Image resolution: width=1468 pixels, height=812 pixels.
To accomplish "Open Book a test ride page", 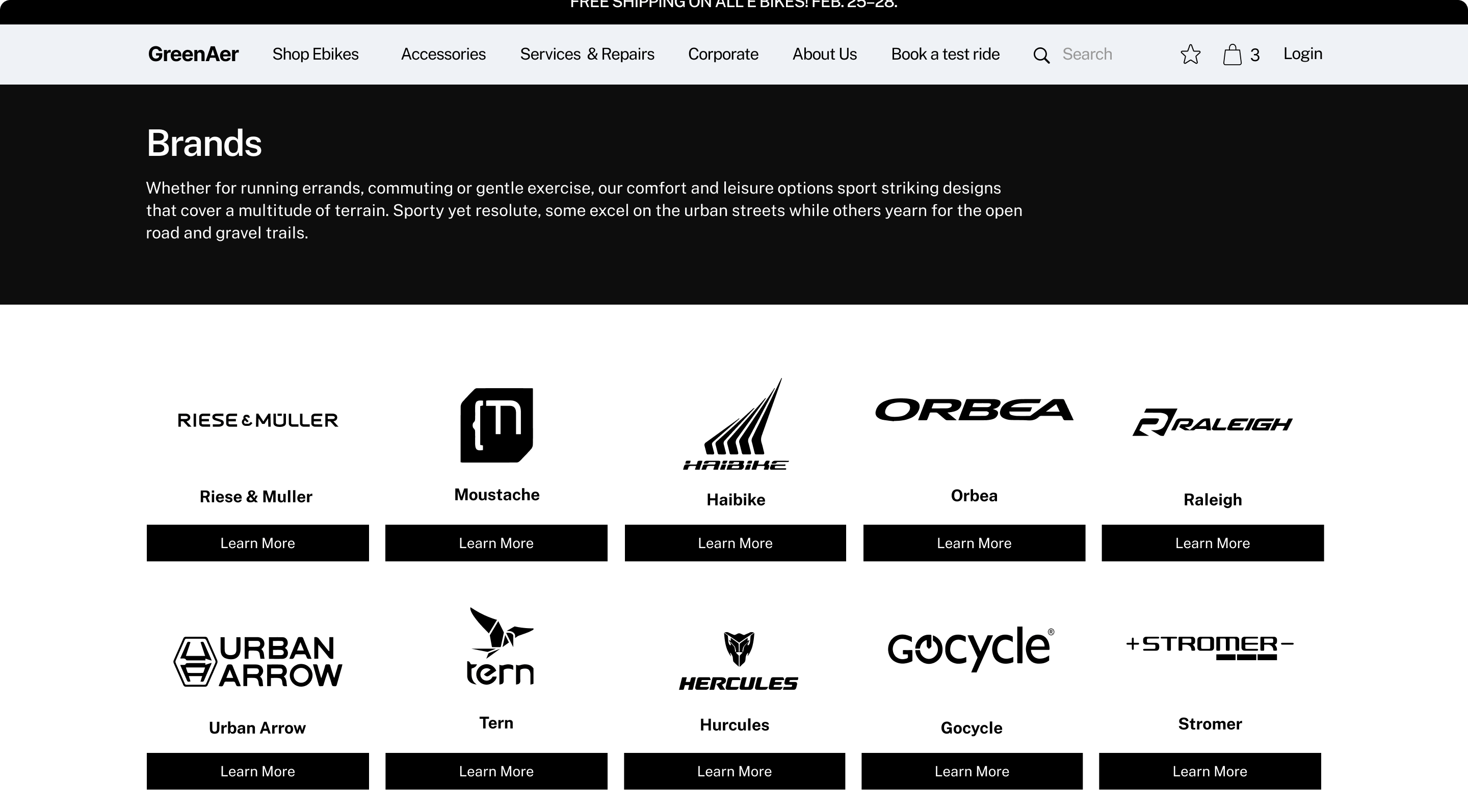I will [945, 54].
